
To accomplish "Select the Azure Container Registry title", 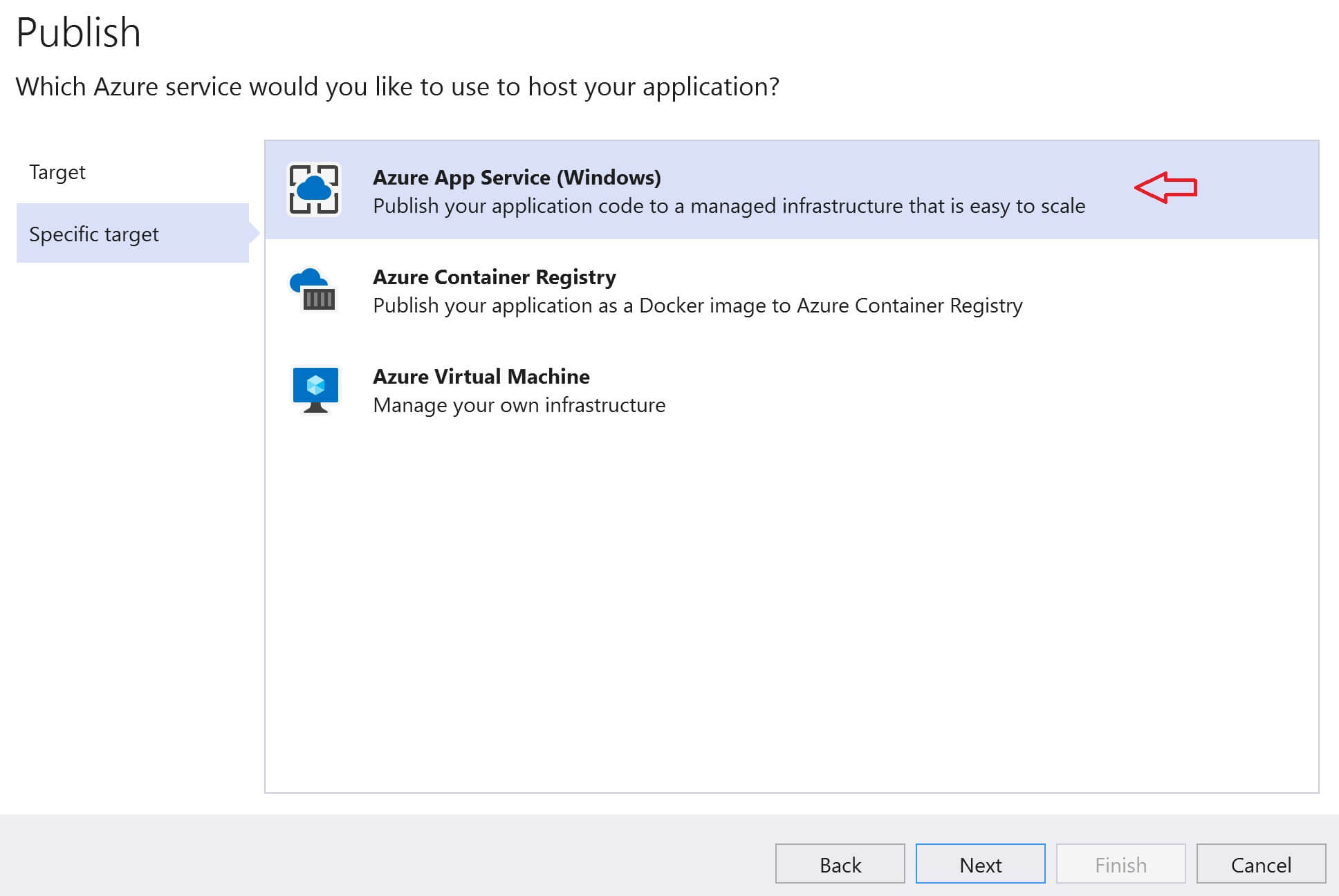I will pos(494,277).
